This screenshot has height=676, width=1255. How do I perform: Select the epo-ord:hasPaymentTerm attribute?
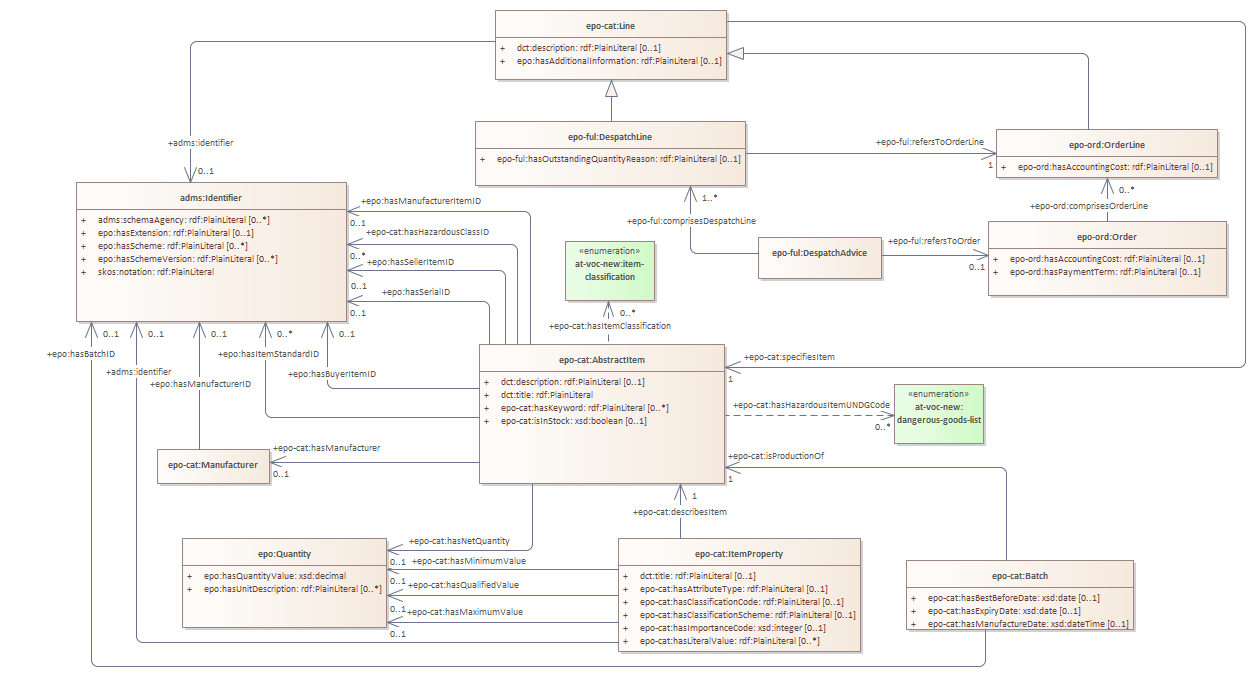[1104, 272]
